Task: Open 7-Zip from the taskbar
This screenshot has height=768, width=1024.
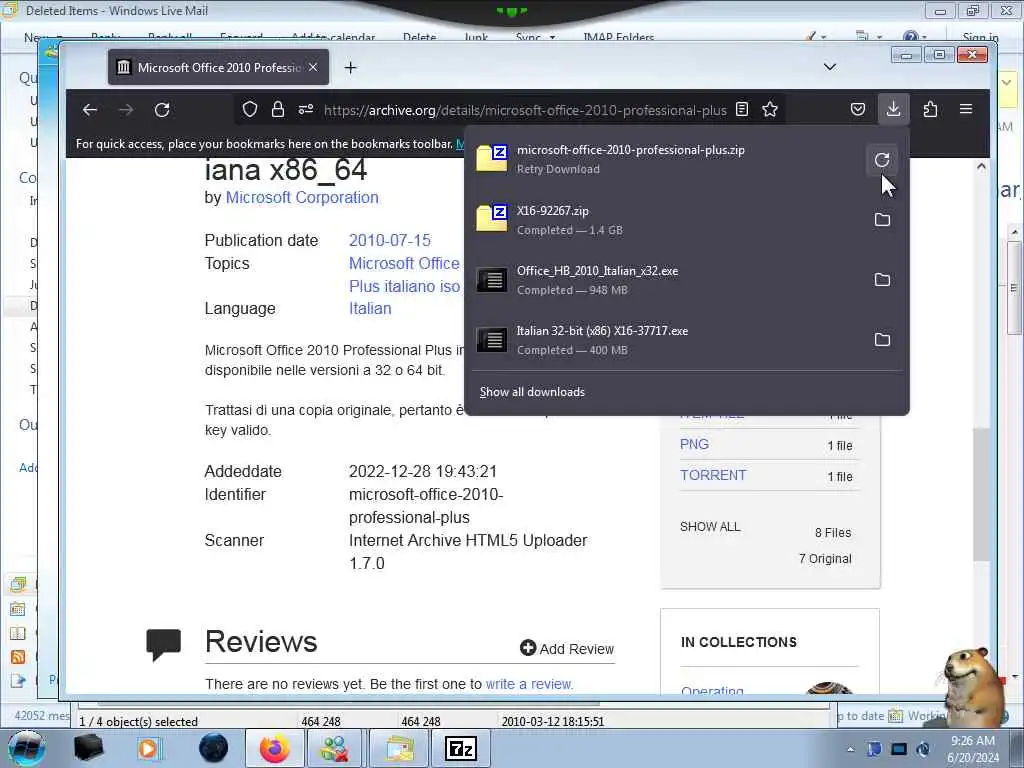Action: [x=460, y=748]
